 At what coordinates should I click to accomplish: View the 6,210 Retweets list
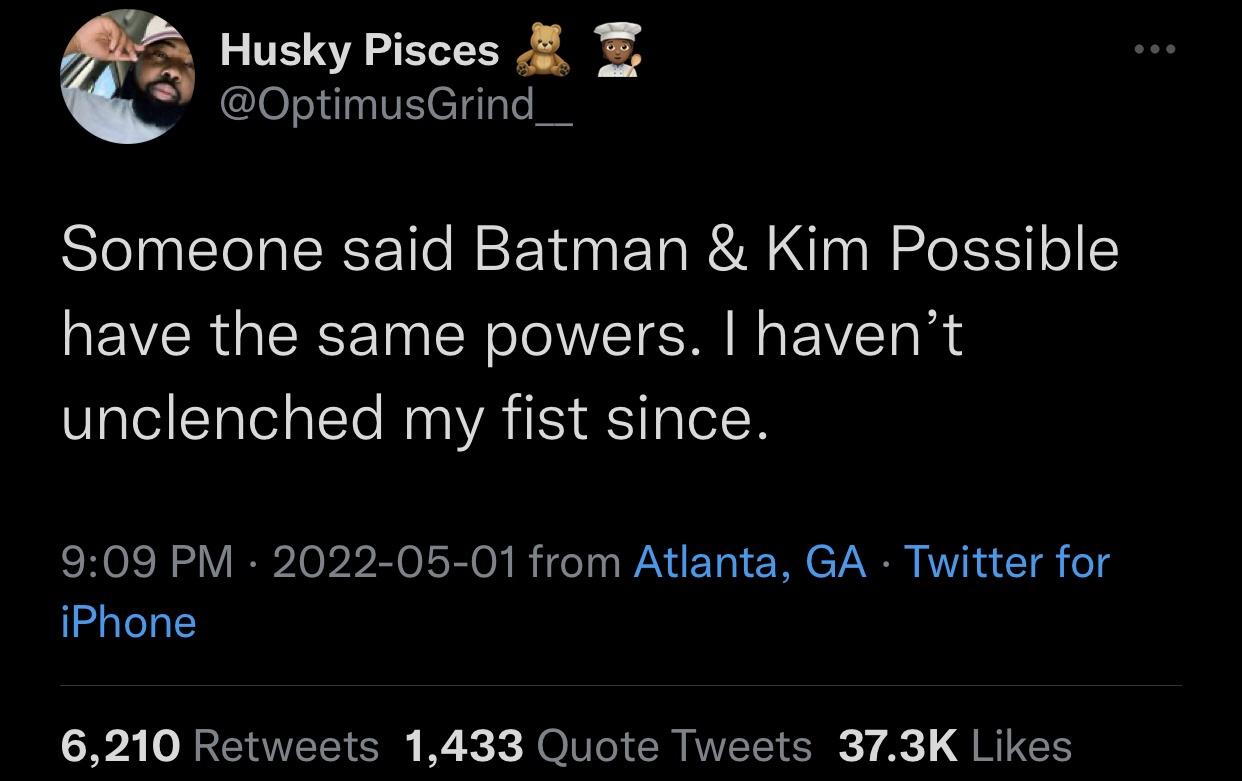click(220, 746)
